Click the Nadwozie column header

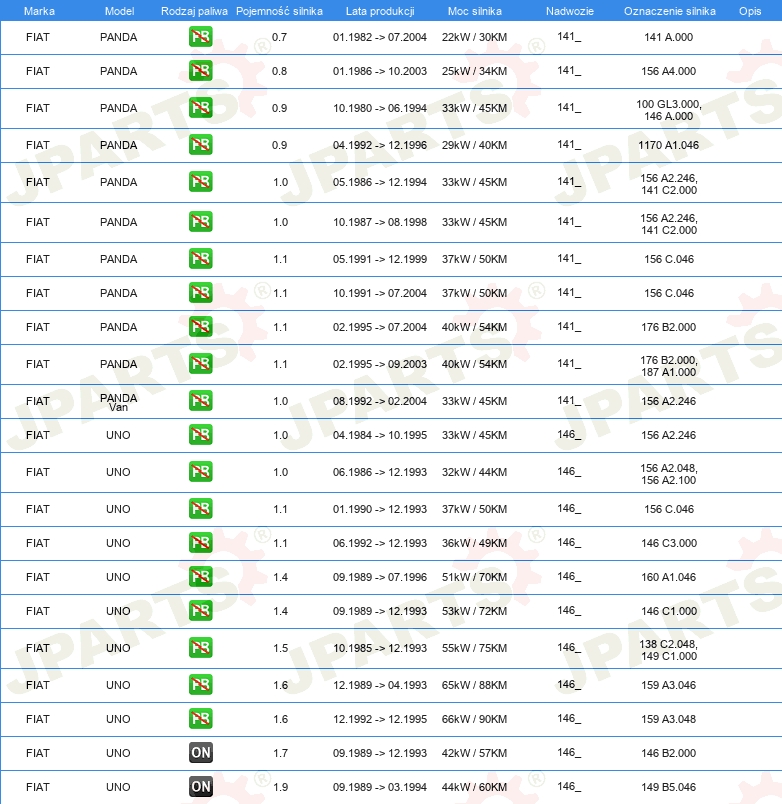[x=570, y=11]
